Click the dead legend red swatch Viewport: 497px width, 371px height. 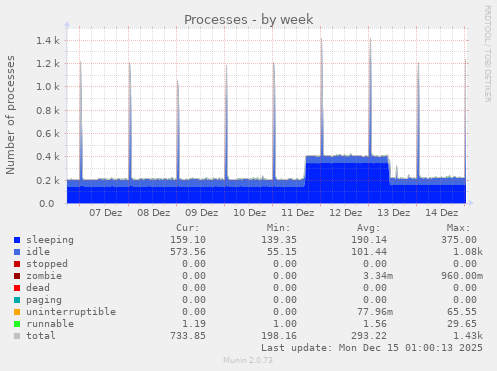pos(17,288)
